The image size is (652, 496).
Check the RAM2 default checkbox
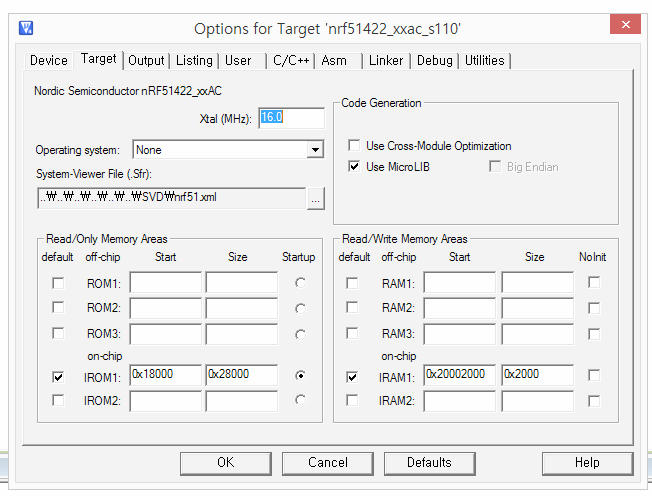click(x=352, y=307)
